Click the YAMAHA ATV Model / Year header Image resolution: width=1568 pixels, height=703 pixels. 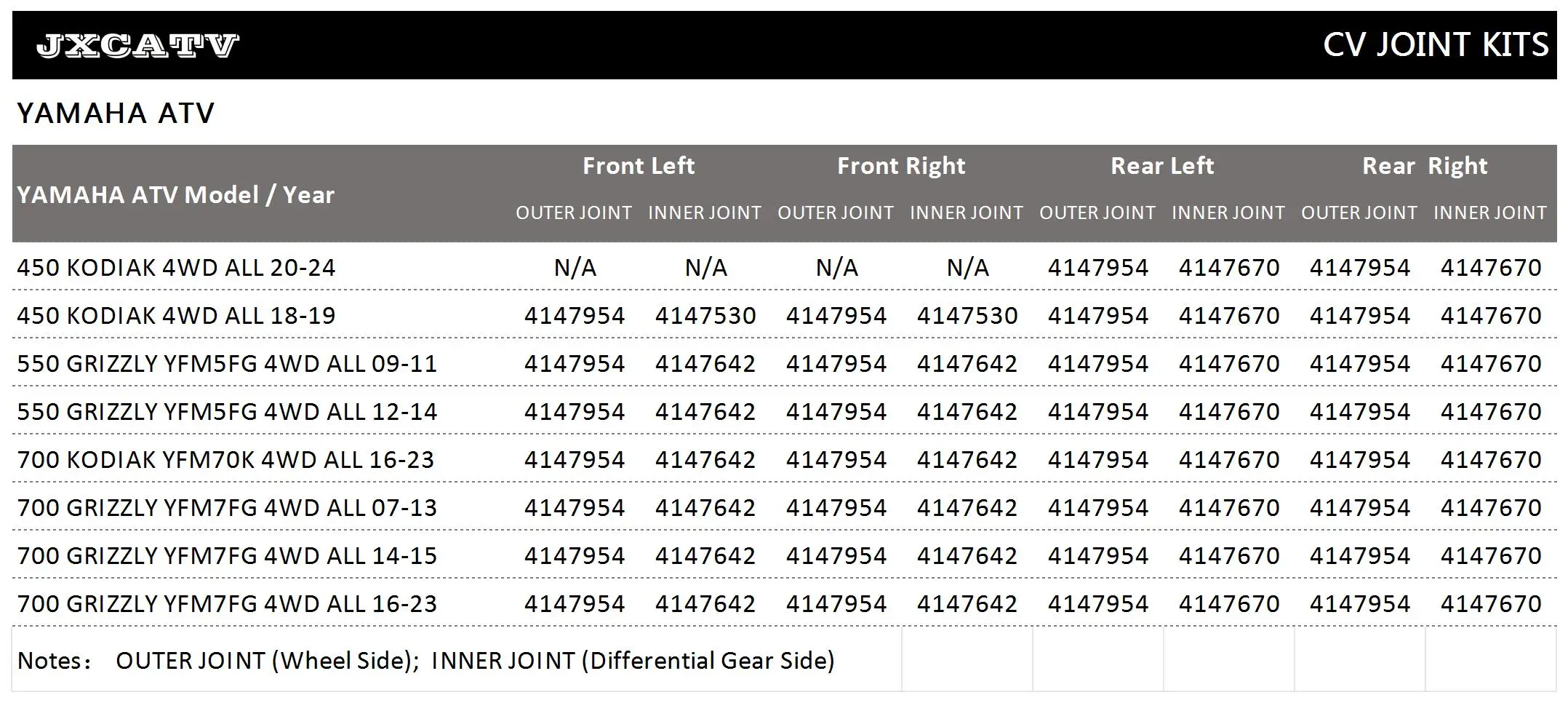click(175, 195)
